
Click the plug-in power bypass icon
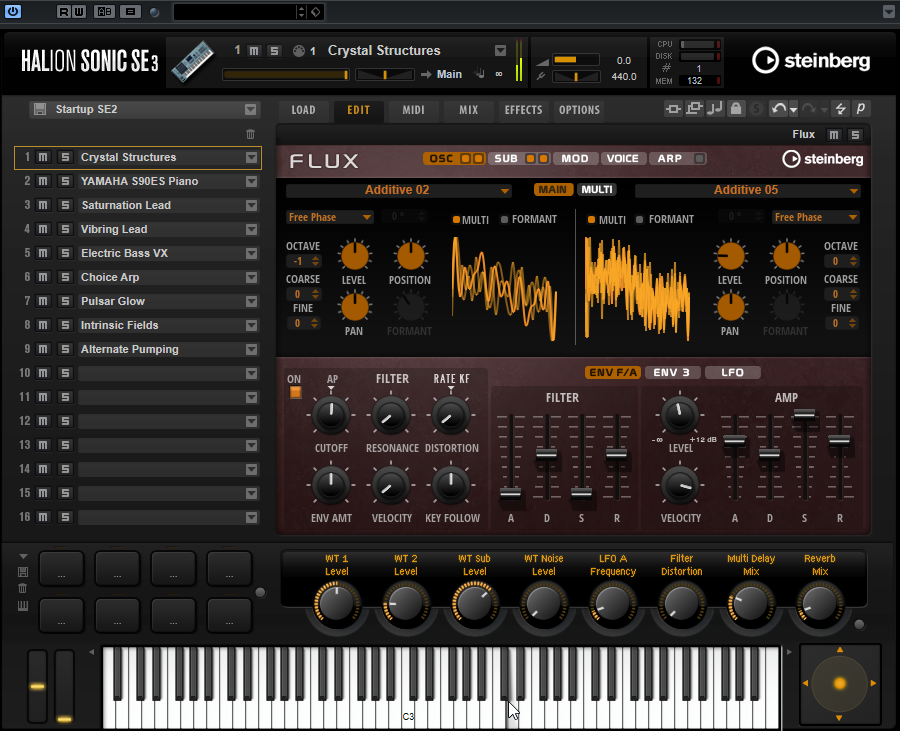point(13,11)
